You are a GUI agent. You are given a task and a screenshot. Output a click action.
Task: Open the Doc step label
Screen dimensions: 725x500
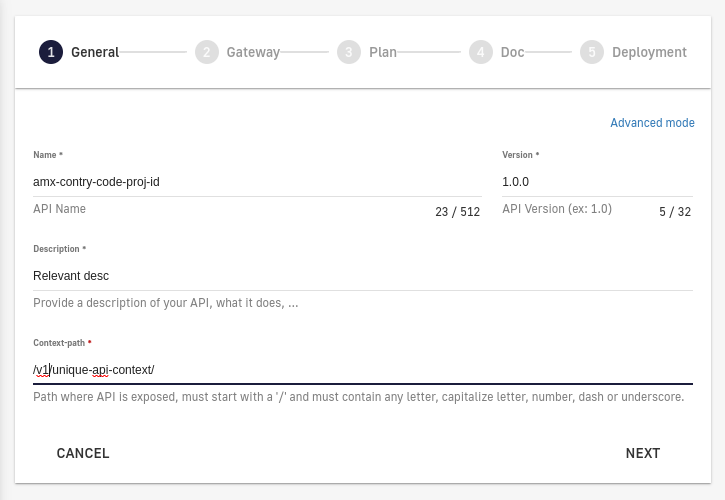tap(512, 52)
